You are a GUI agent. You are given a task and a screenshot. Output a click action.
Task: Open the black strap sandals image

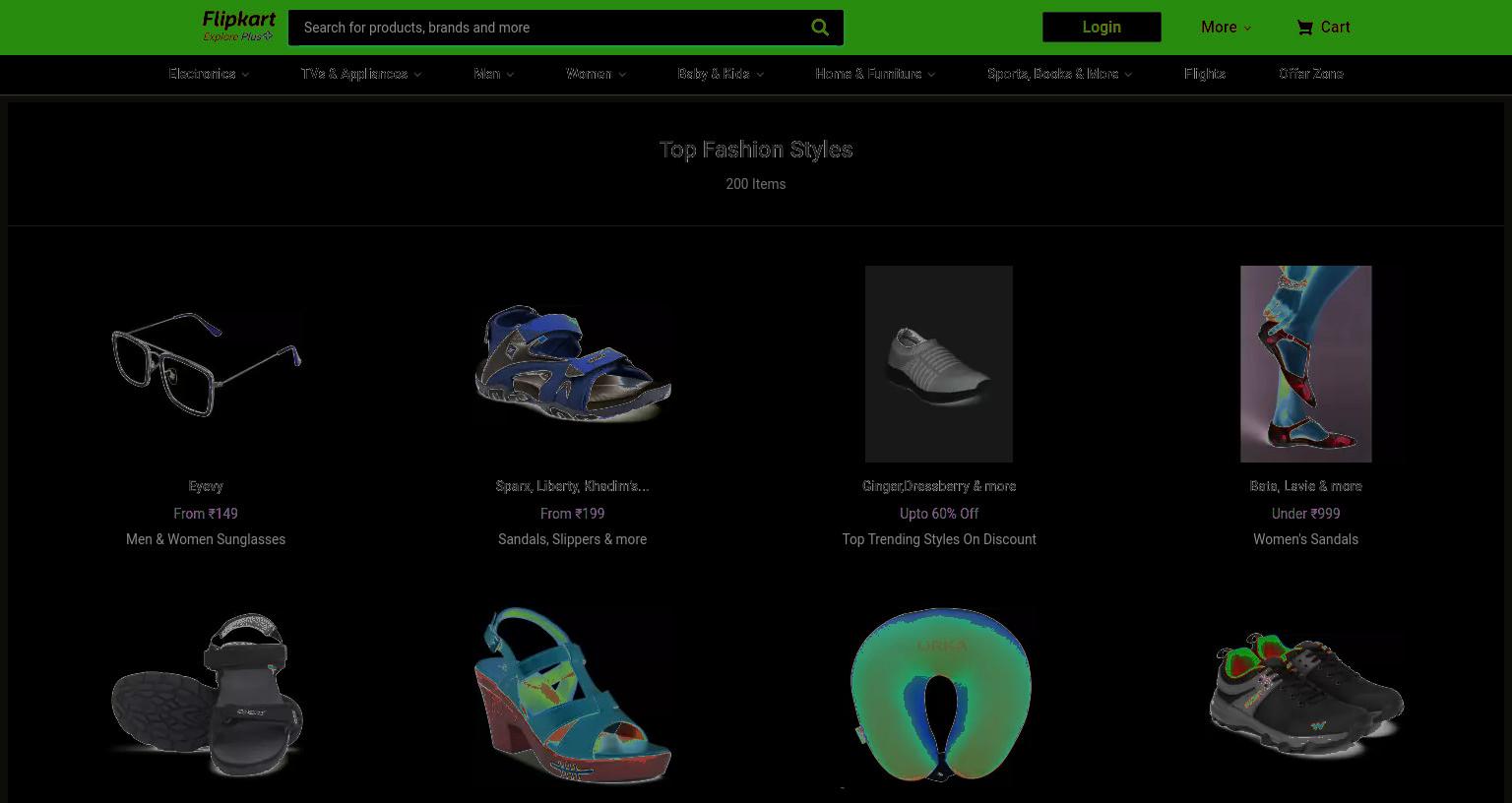(206, 696)
